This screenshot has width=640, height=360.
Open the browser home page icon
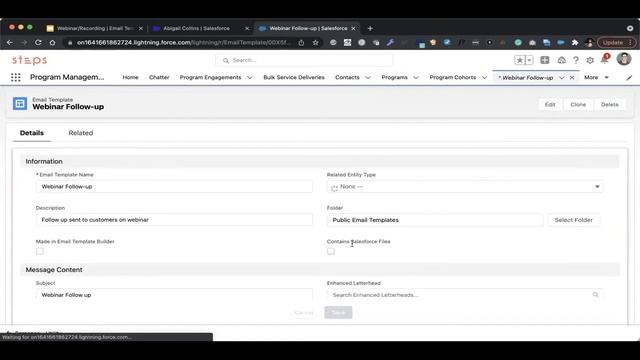pos(52,42)
